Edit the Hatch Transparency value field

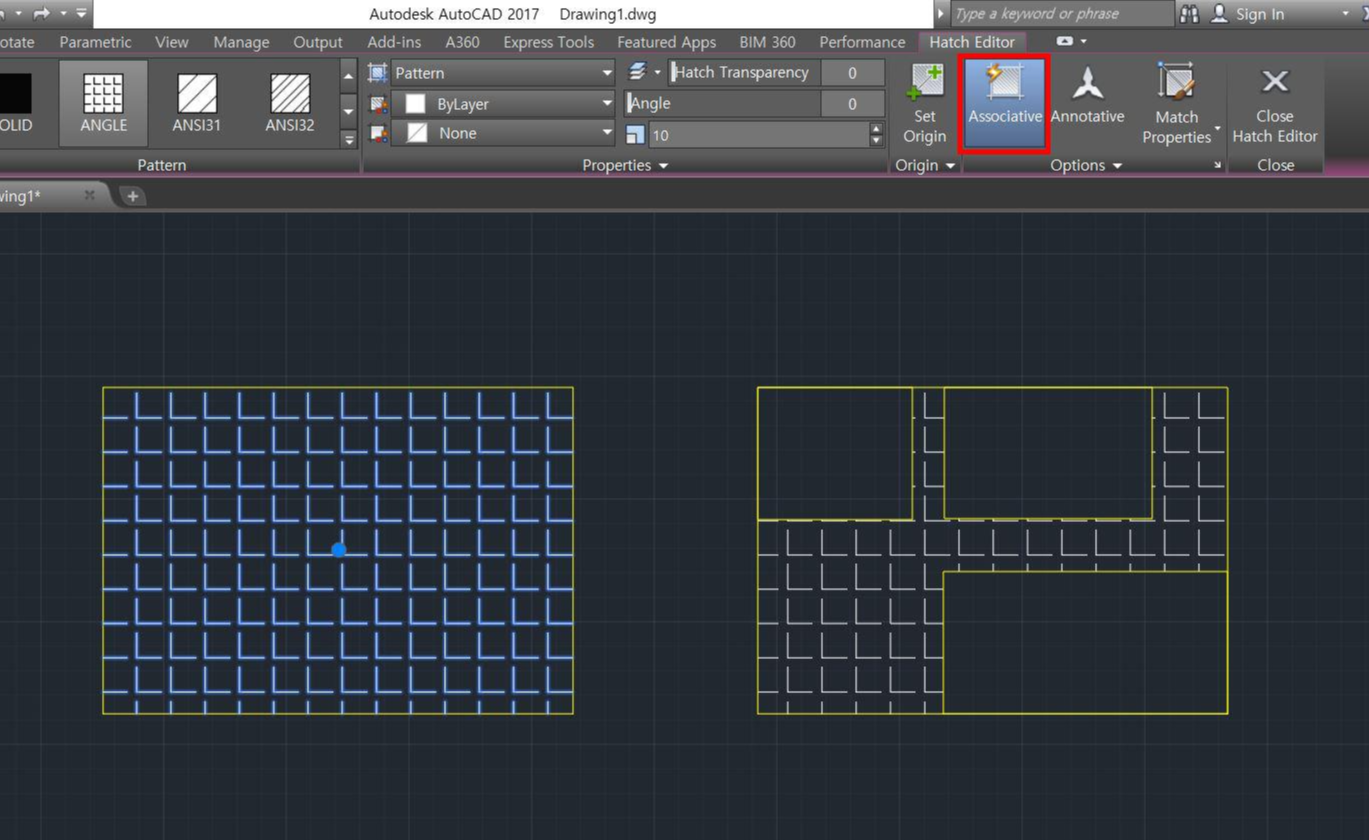coord(852,72)
